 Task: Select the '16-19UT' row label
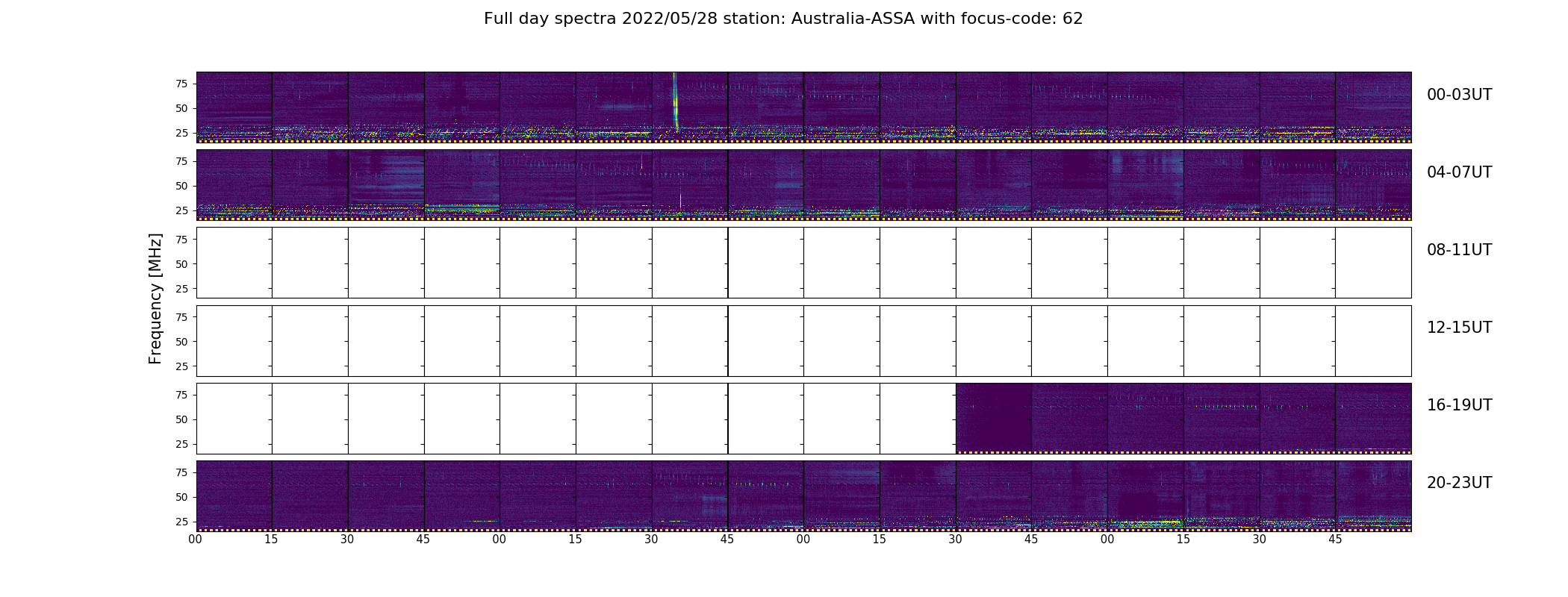(x=1459, y=405)
